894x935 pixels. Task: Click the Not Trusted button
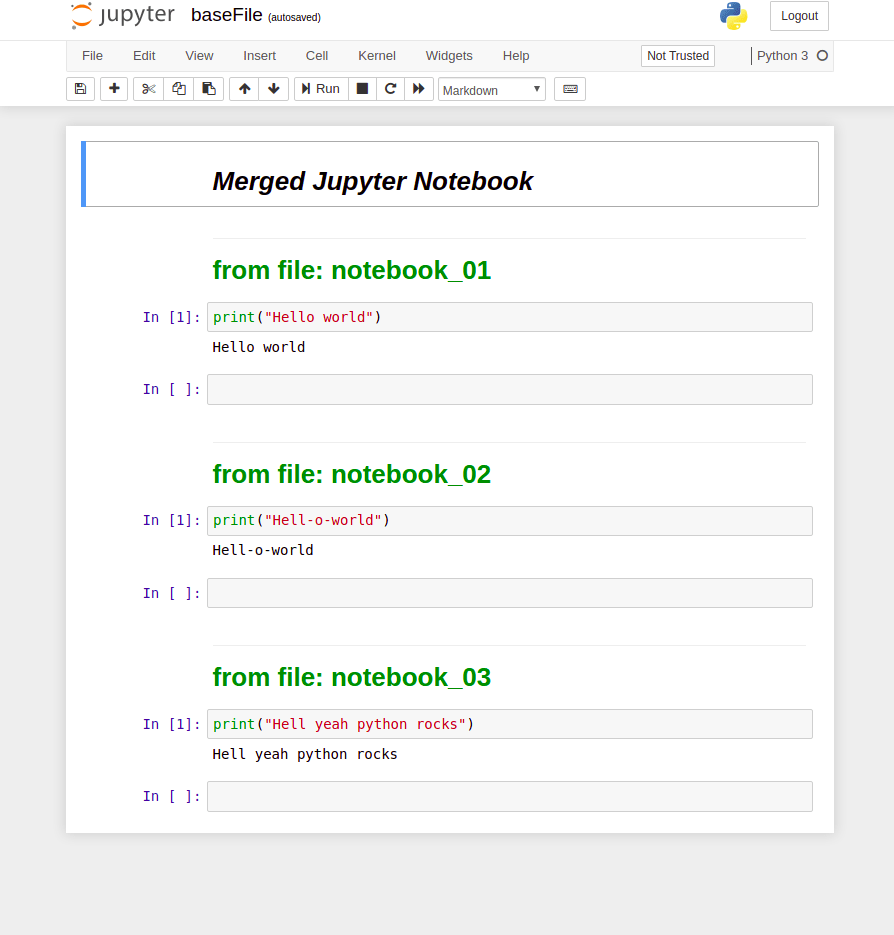click(677, 56)
